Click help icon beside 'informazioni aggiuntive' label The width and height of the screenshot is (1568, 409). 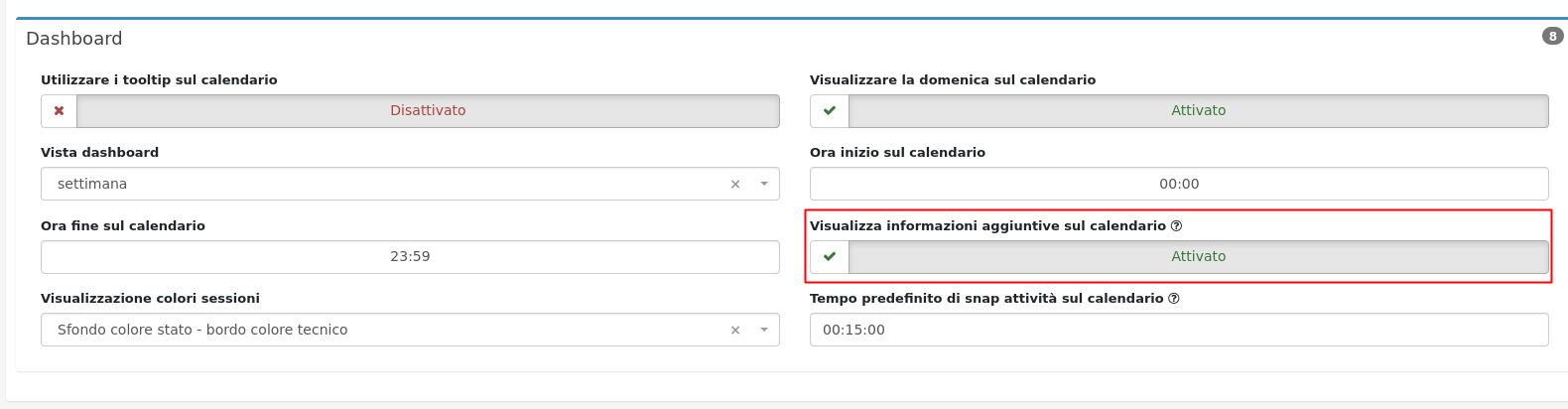click(1176, 226)
